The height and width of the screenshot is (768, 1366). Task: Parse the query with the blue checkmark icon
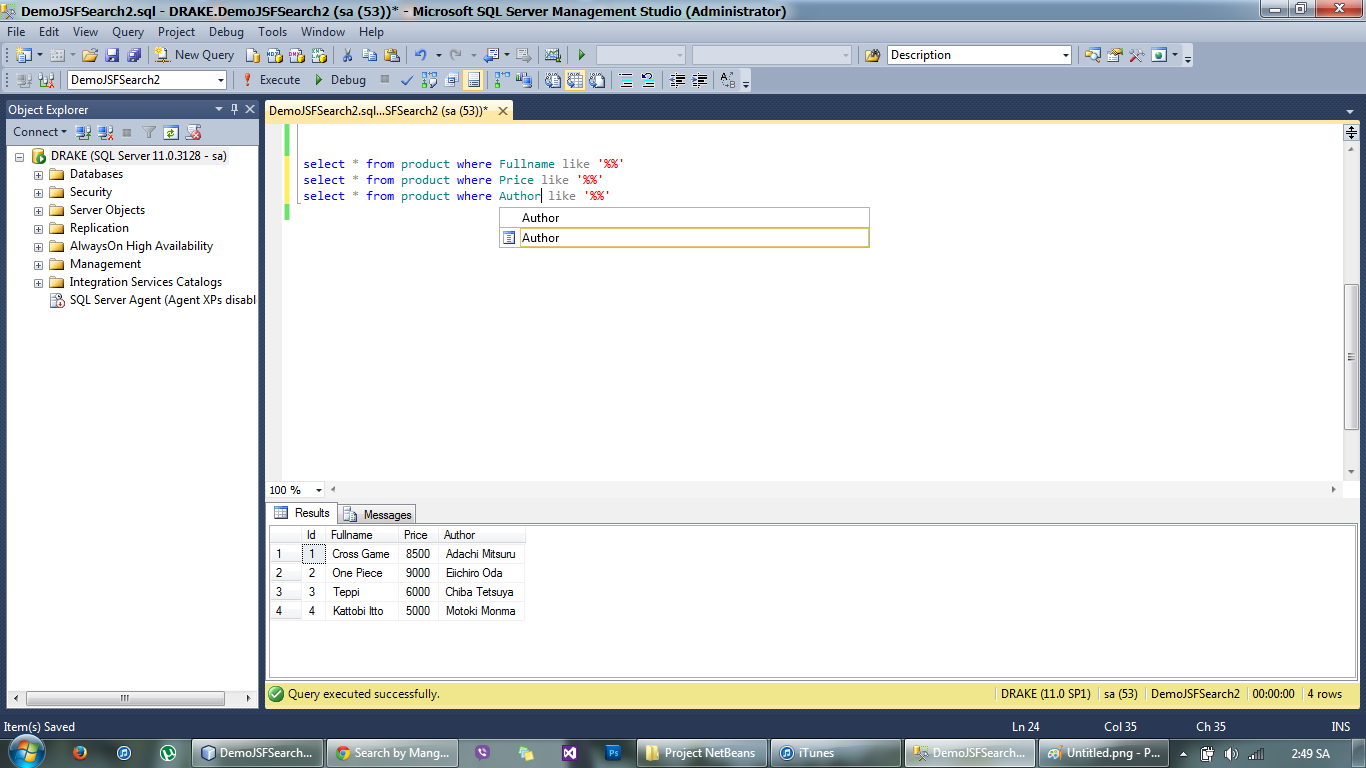[407, 80]
